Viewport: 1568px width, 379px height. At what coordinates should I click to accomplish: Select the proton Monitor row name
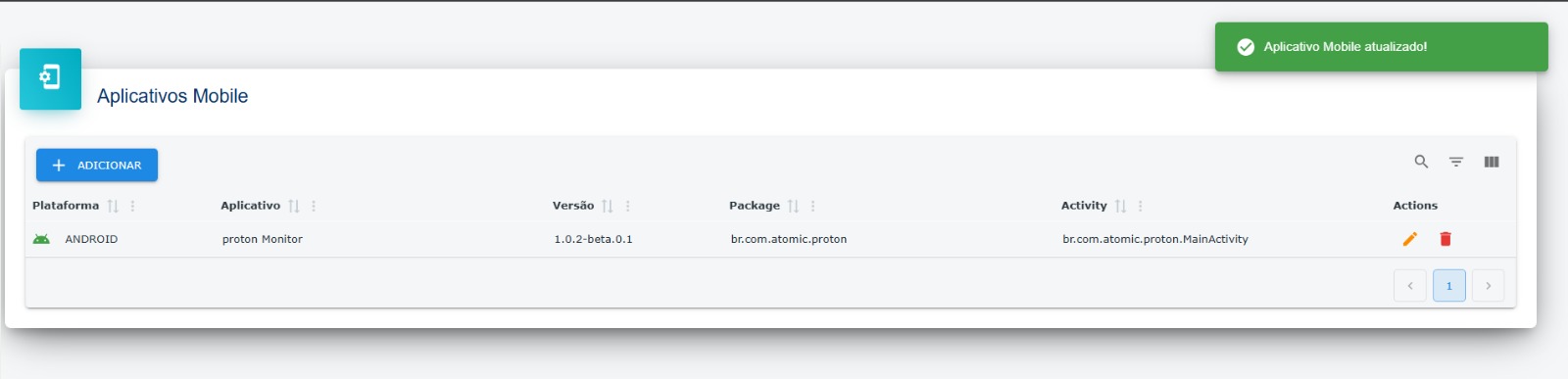263,239
